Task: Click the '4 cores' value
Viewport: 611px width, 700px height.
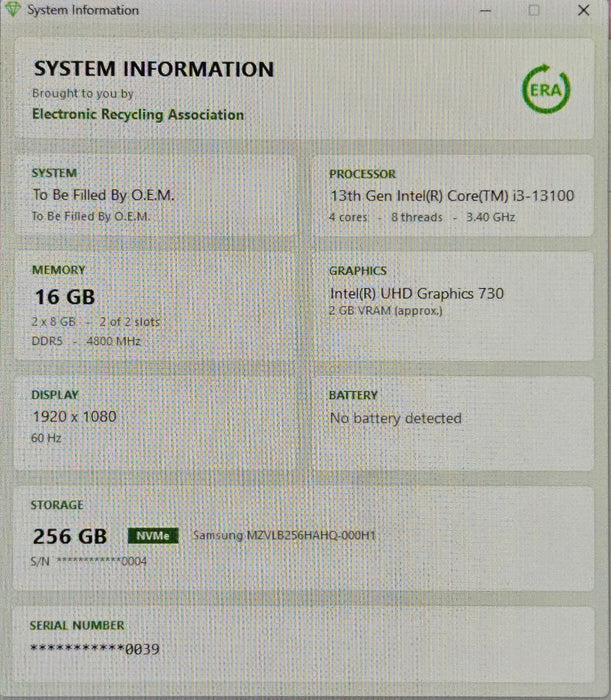Action: (x=348, y=217)
